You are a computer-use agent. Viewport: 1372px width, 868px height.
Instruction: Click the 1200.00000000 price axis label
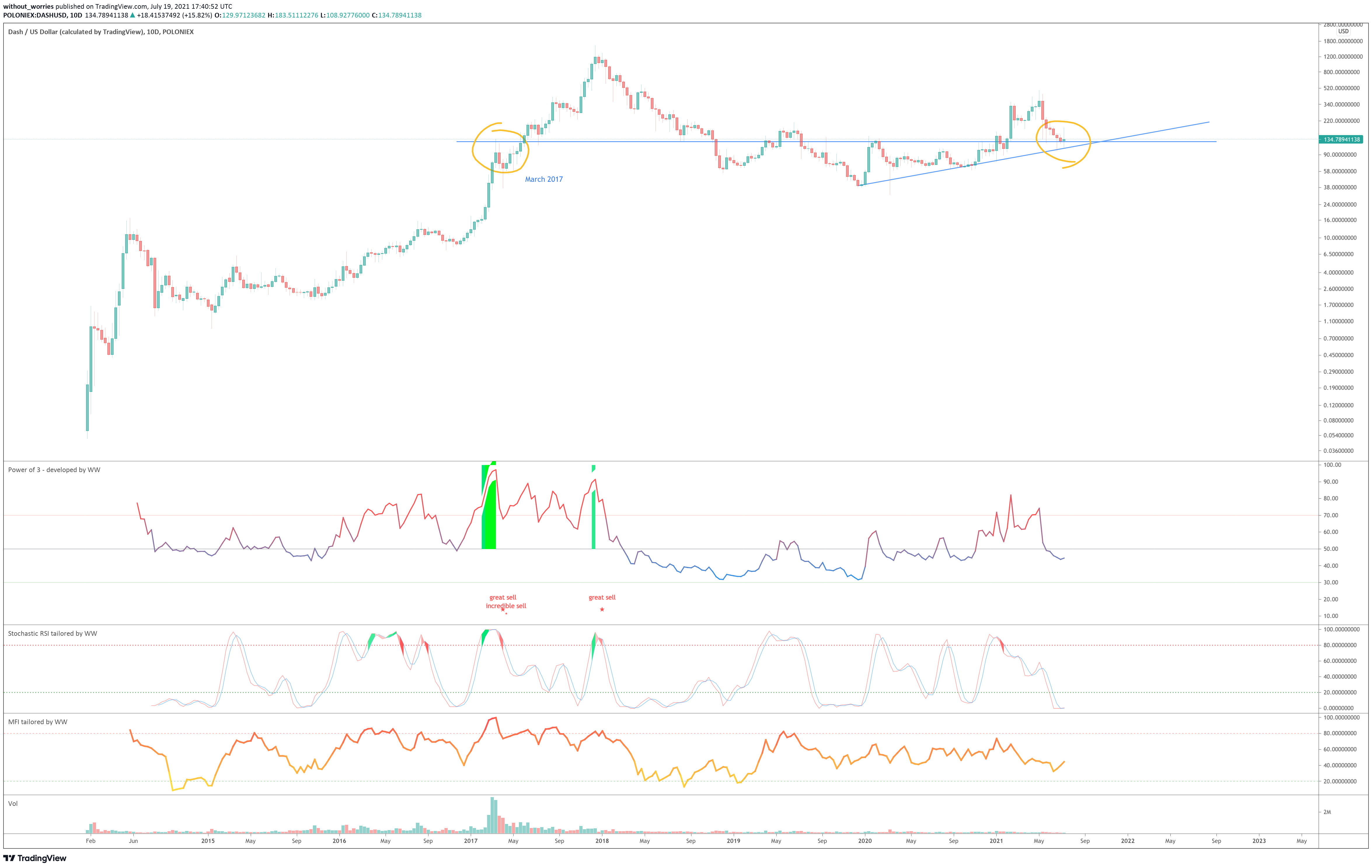point(1343,56)
